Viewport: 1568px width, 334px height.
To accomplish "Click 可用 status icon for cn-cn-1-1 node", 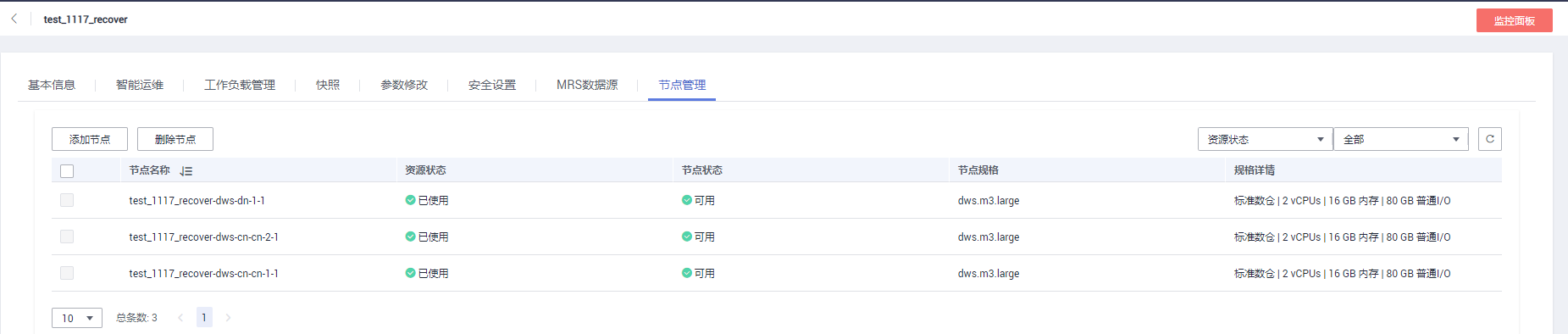I will pos(687,273).
